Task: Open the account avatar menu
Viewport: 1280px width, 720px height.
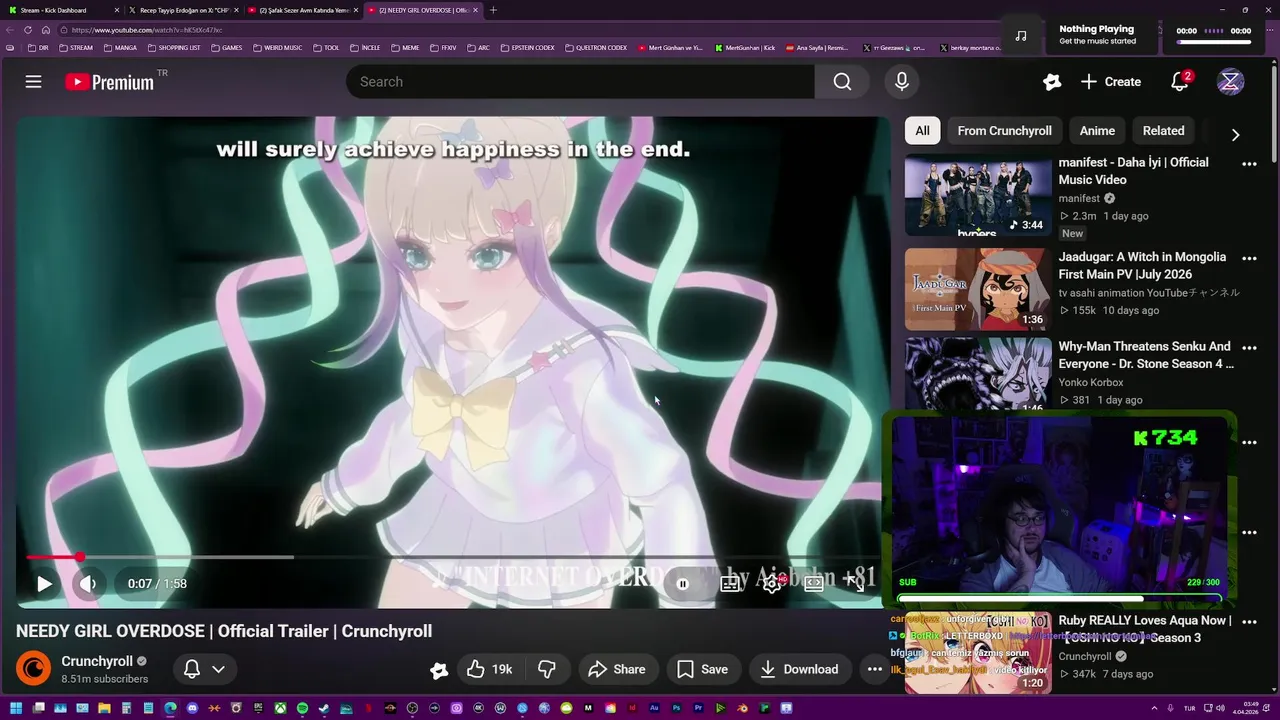Action: [1230, 82]
